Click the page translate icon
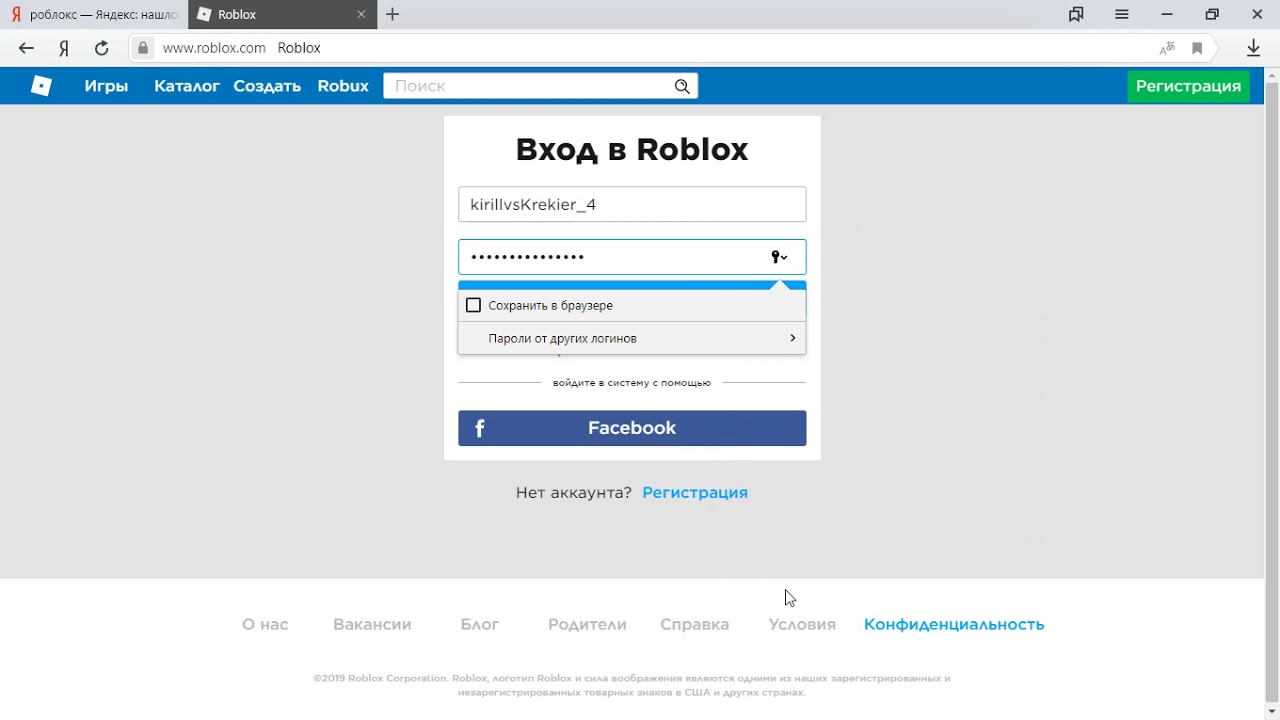Screen dimensions: 1280x720 point(1167,48)
